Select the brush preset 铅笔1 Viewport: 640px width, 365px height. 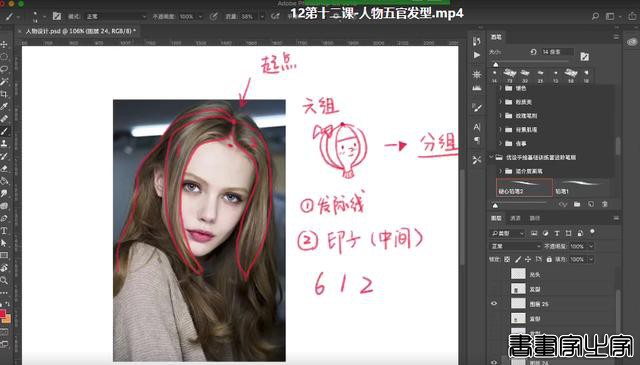[x=581, y=187]
